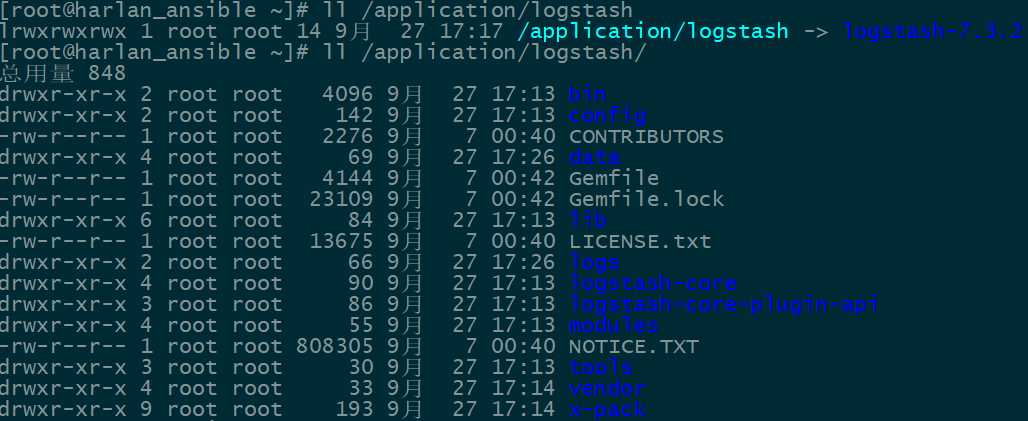Click the file size 13675

[x=341, y=241]
